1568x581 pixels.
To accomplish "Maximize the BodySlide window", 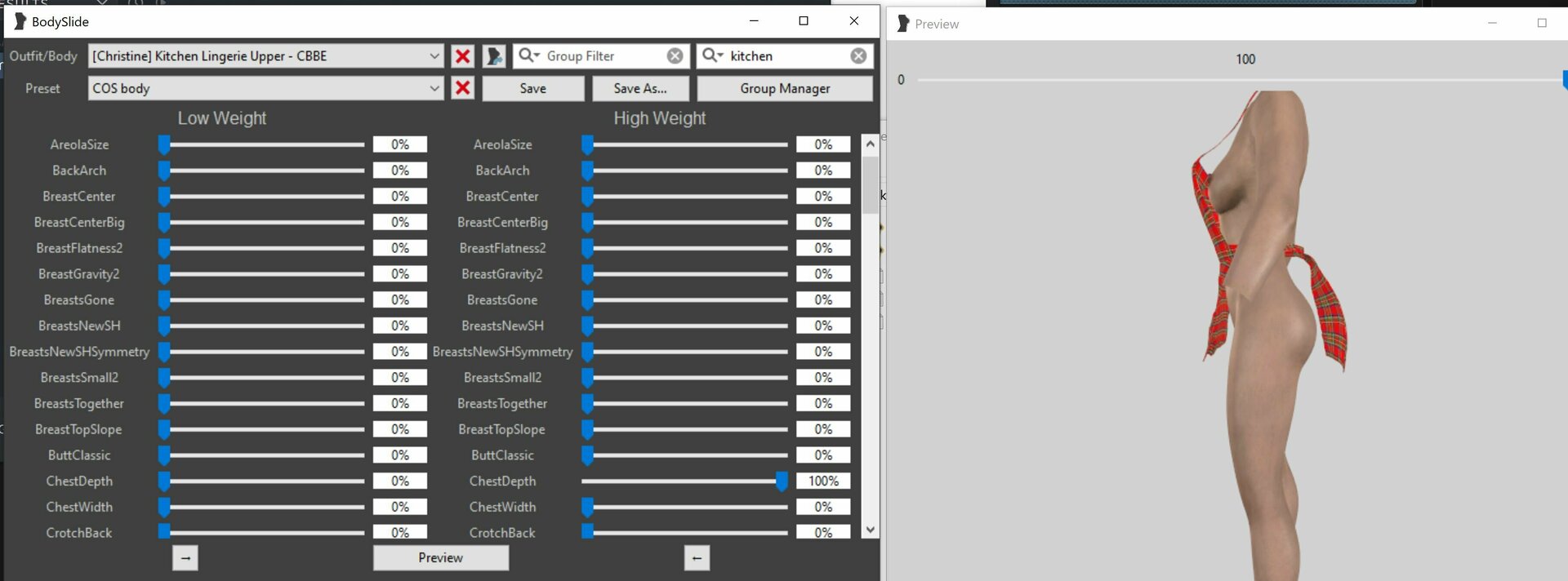I will point(804,21).
